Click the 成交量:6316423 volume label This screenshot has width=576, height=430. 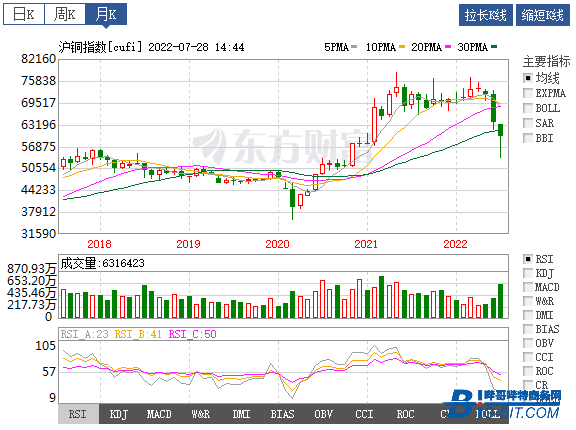[102, 263]
